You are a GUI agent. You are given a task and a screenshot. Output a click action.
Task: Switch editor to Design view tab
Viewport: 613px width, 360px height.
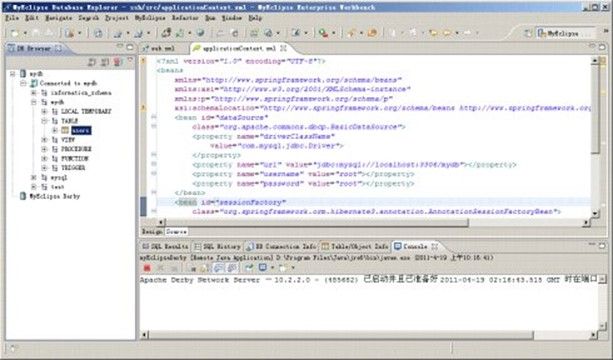tap(152, 232)
